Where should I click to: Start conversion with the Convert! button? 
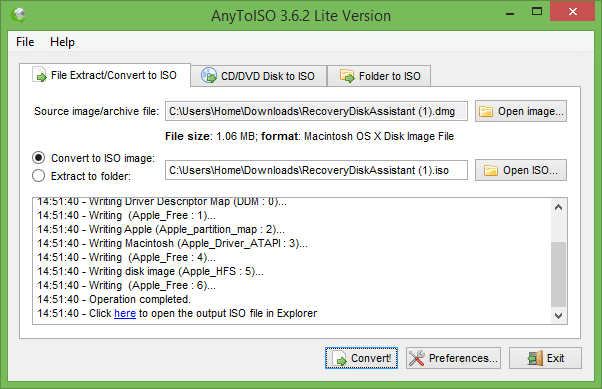pyautogui.click(x=361, y=358)
